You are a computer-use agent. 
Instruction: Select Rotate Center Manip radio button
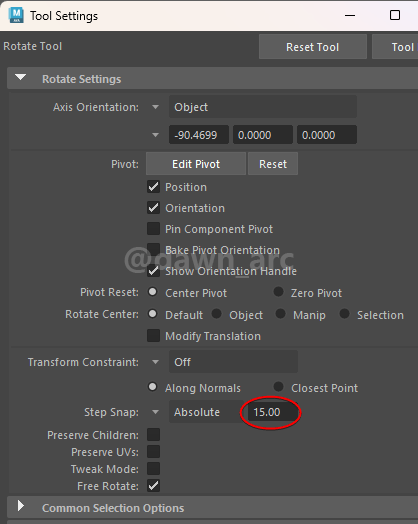click(x=280, y=314)
